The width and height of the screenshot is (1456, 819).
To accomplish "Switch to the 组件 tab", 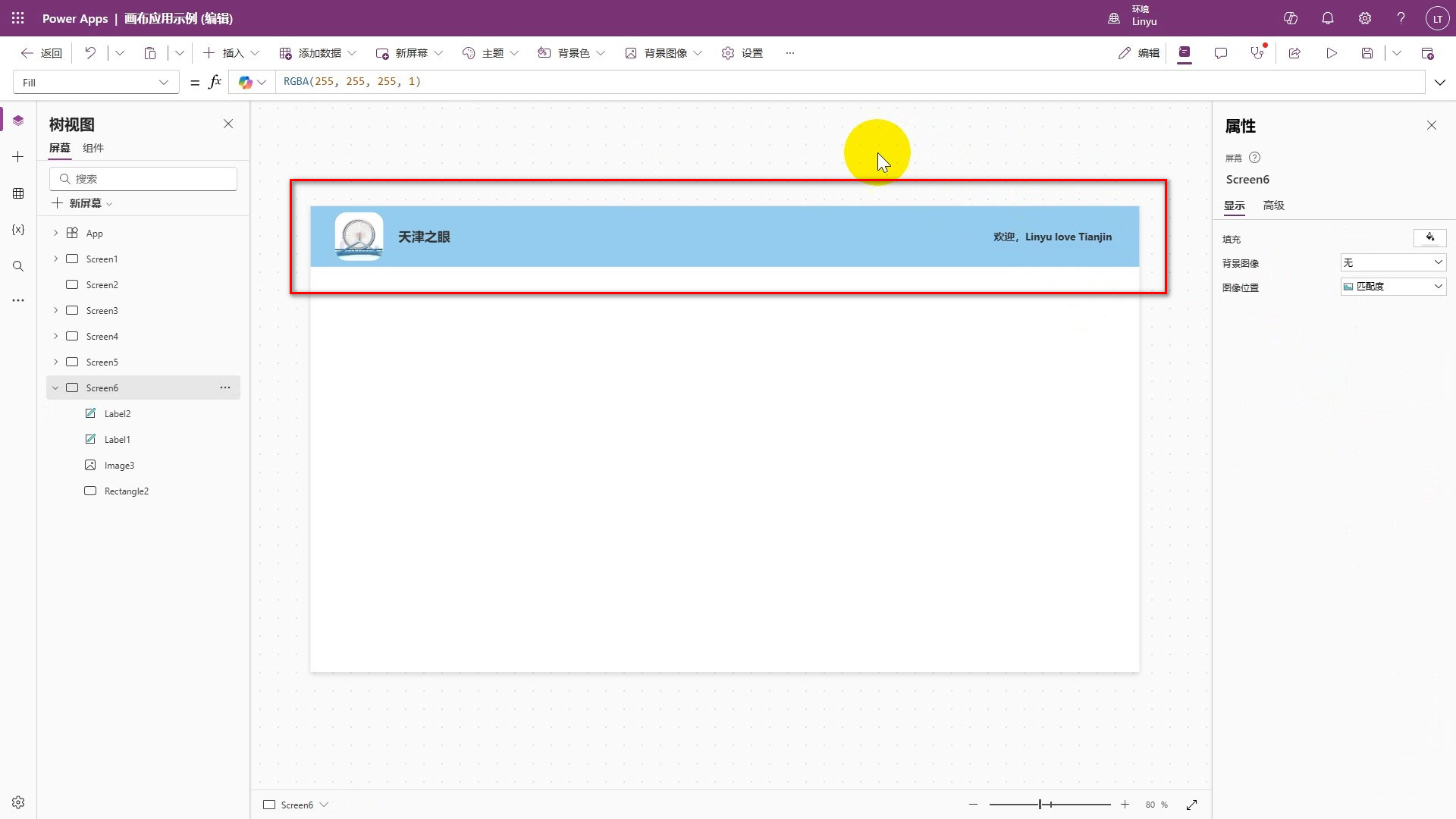I will coord(93,148).
